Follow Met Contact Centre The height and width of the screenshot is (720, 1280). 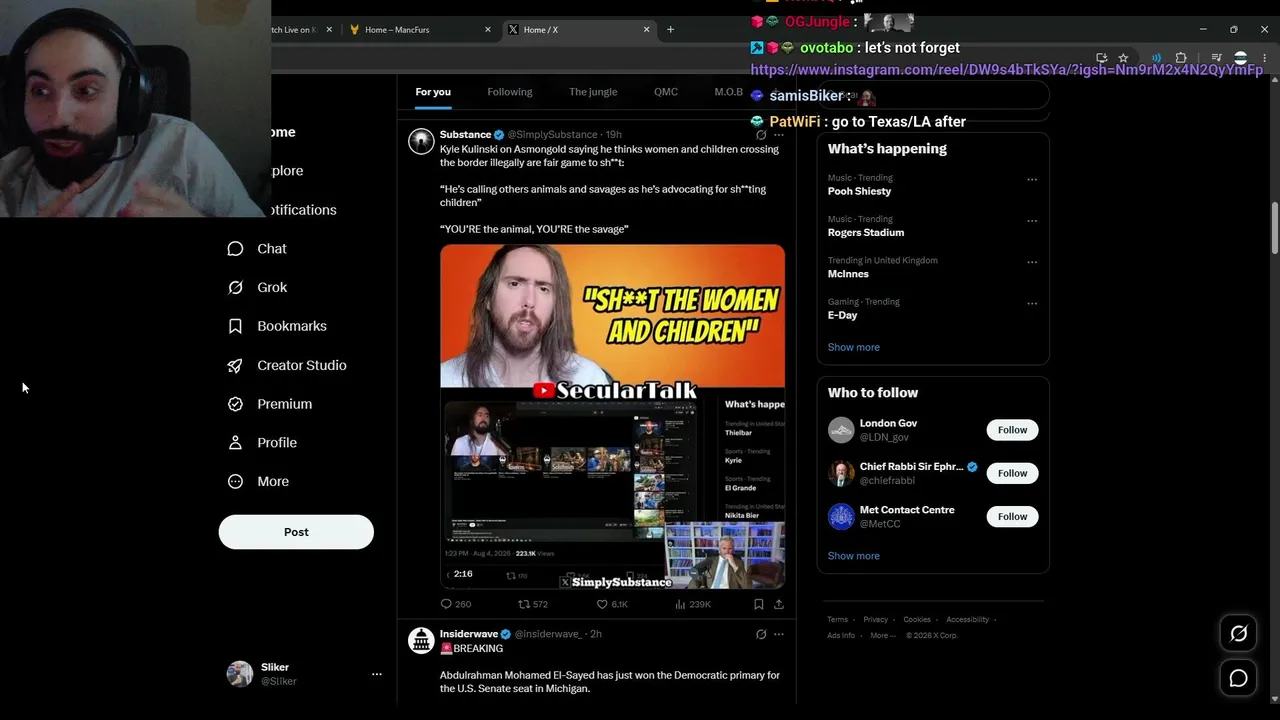tap(1012, 517)
